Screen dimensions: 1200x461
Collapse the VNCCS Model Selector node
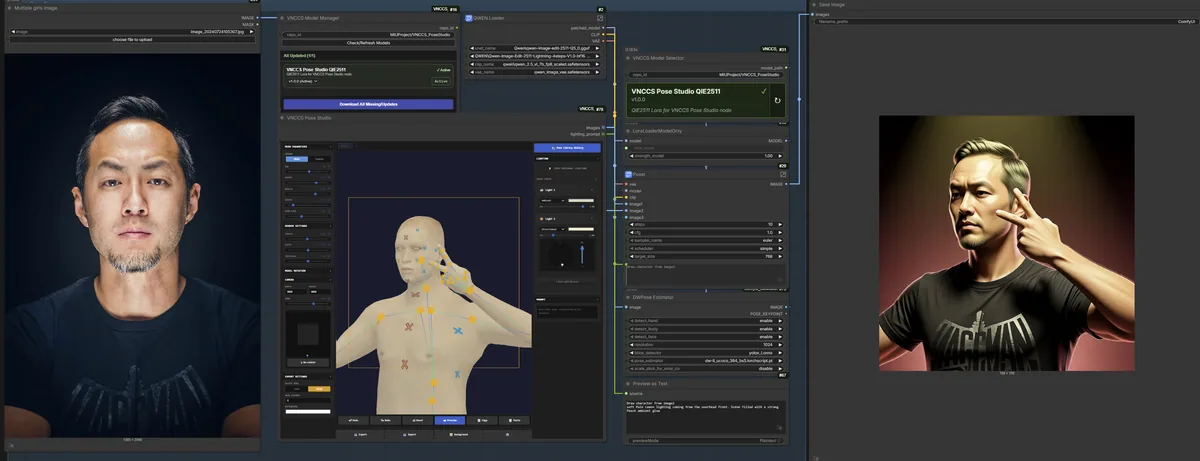(628, 58)
